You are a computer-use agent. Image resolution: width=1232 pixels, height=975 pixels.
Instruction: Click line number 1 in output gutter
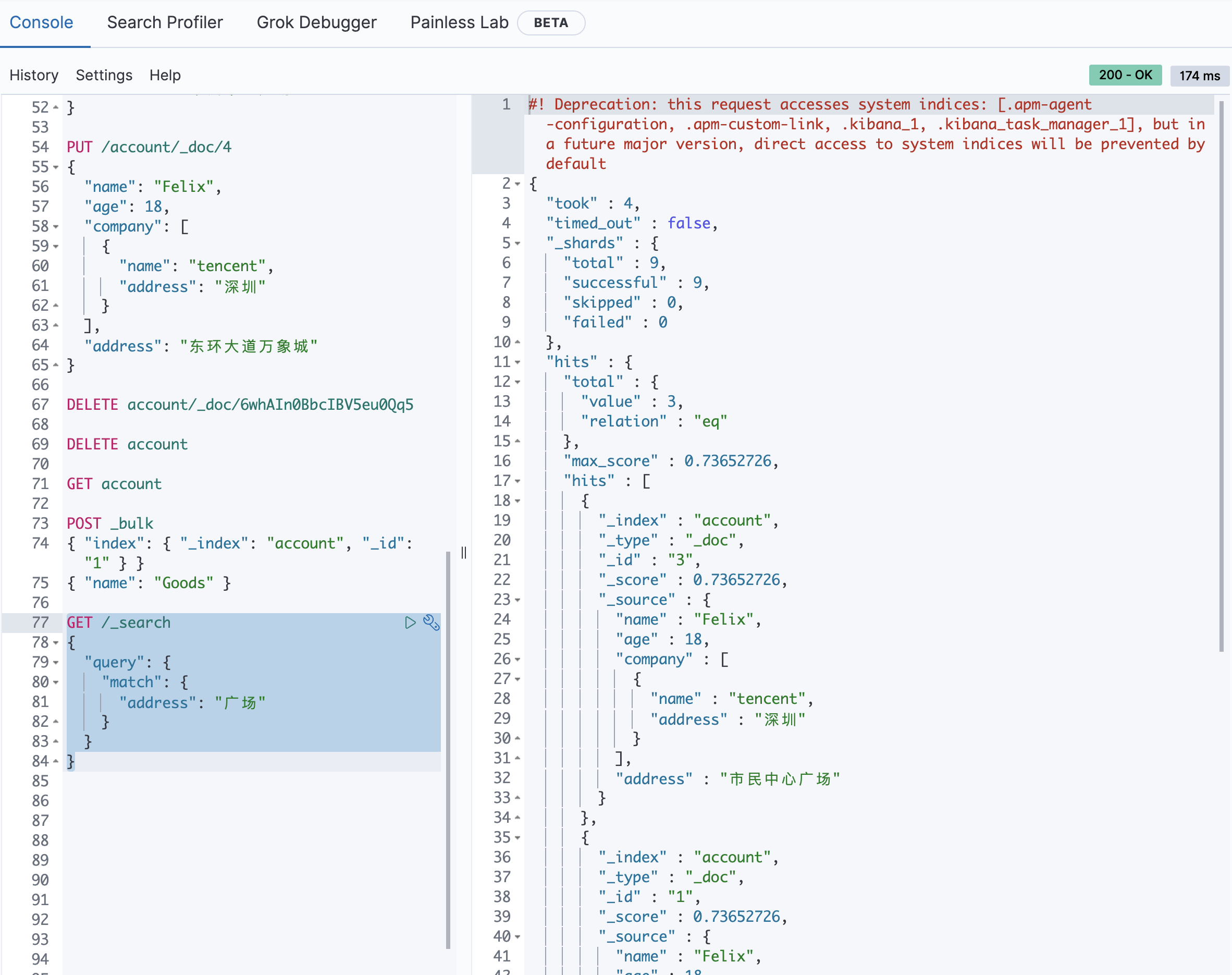point(506,104)
